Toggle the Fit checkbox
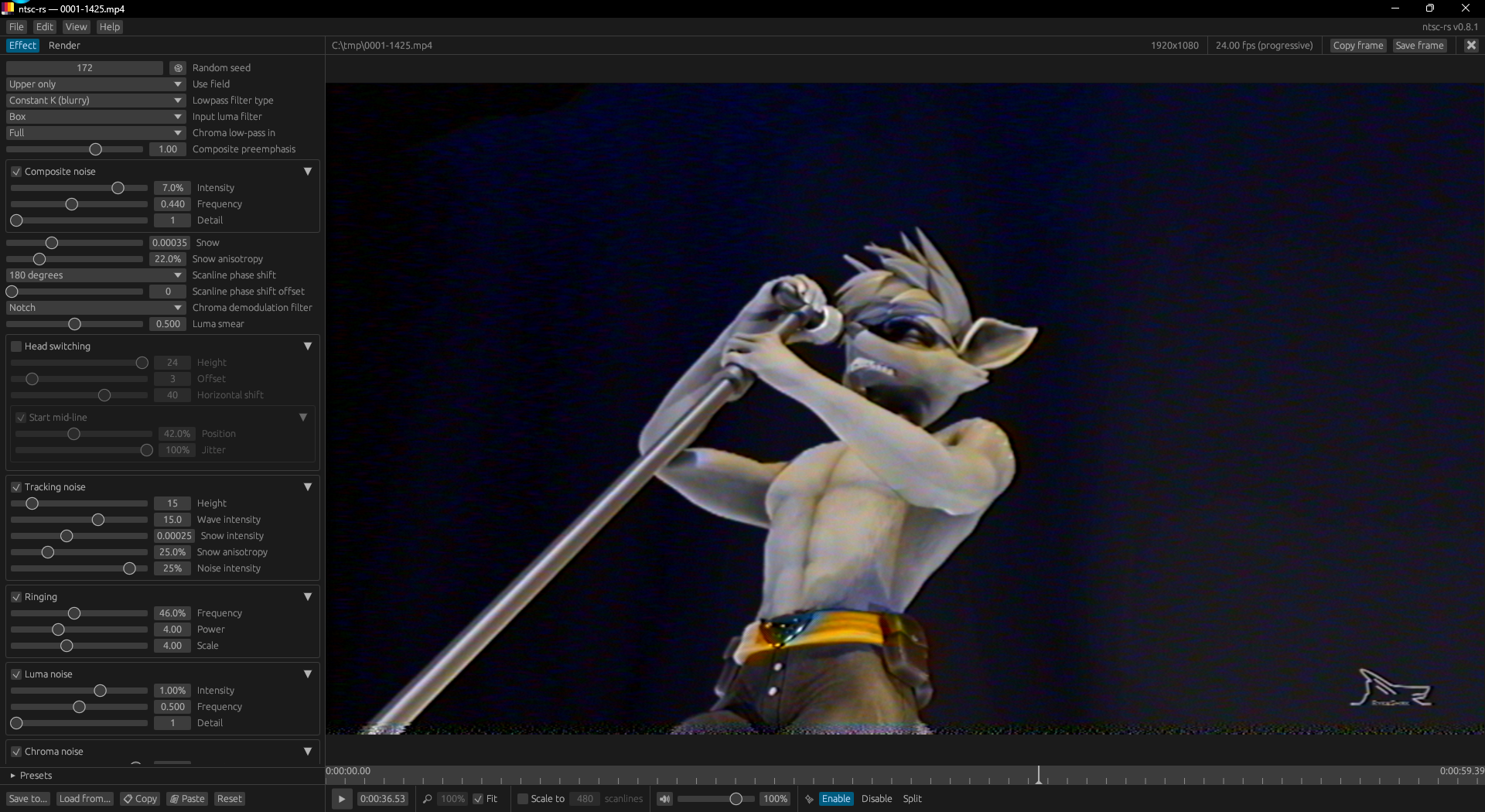The width and height of the screenshot is (1485, 812). (x=478, y=799)
